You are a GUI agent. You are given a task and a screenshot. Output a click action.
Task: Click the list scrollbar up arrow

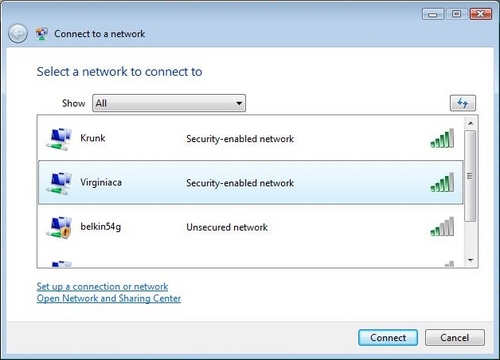pos(471,123)
